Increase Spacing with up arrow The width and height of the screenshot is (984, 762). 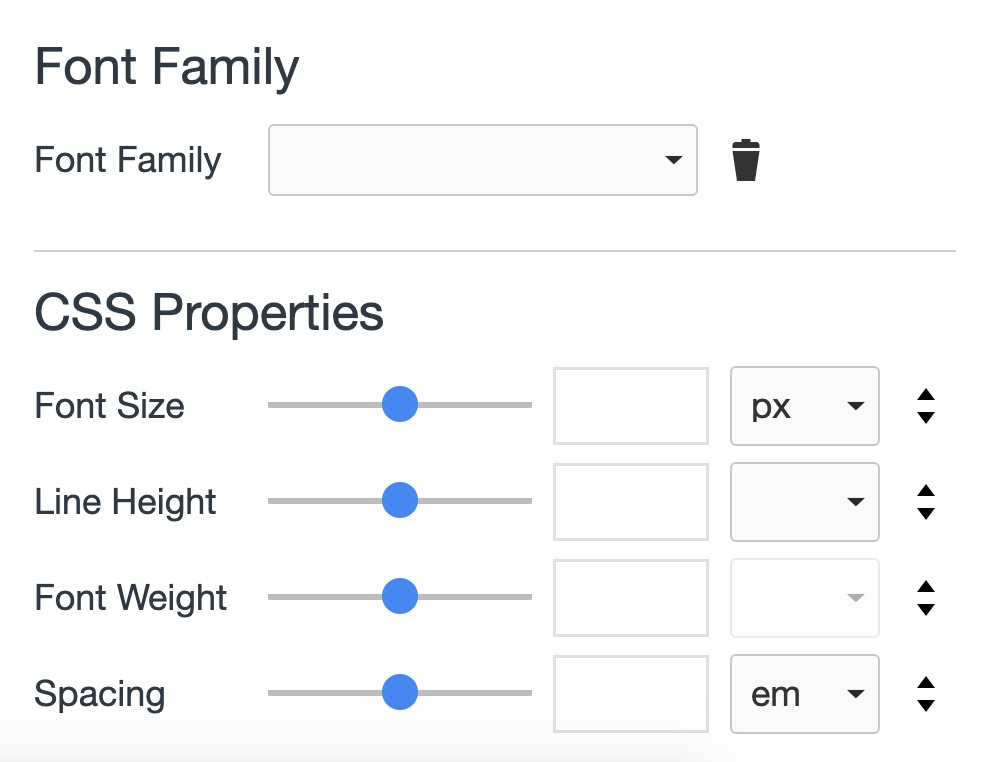click(x=926, y=683)
